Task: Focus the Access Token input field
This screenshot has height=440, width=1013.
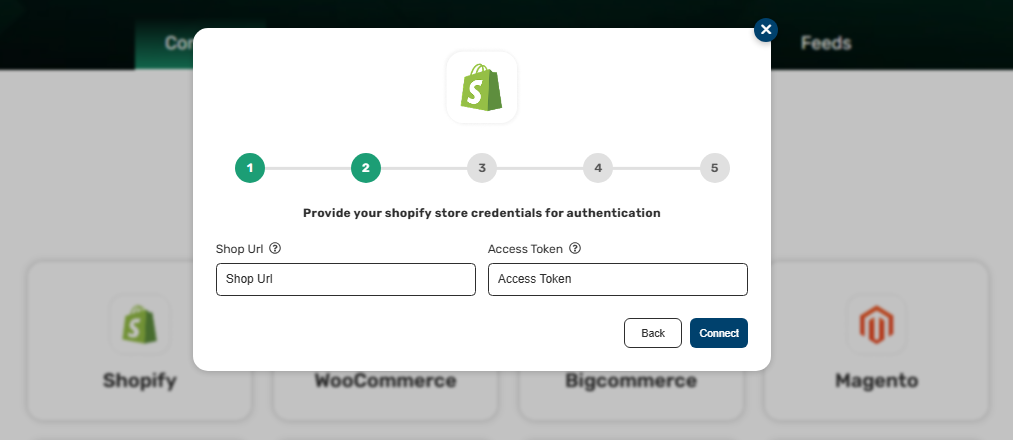Action: coord(618,279)
